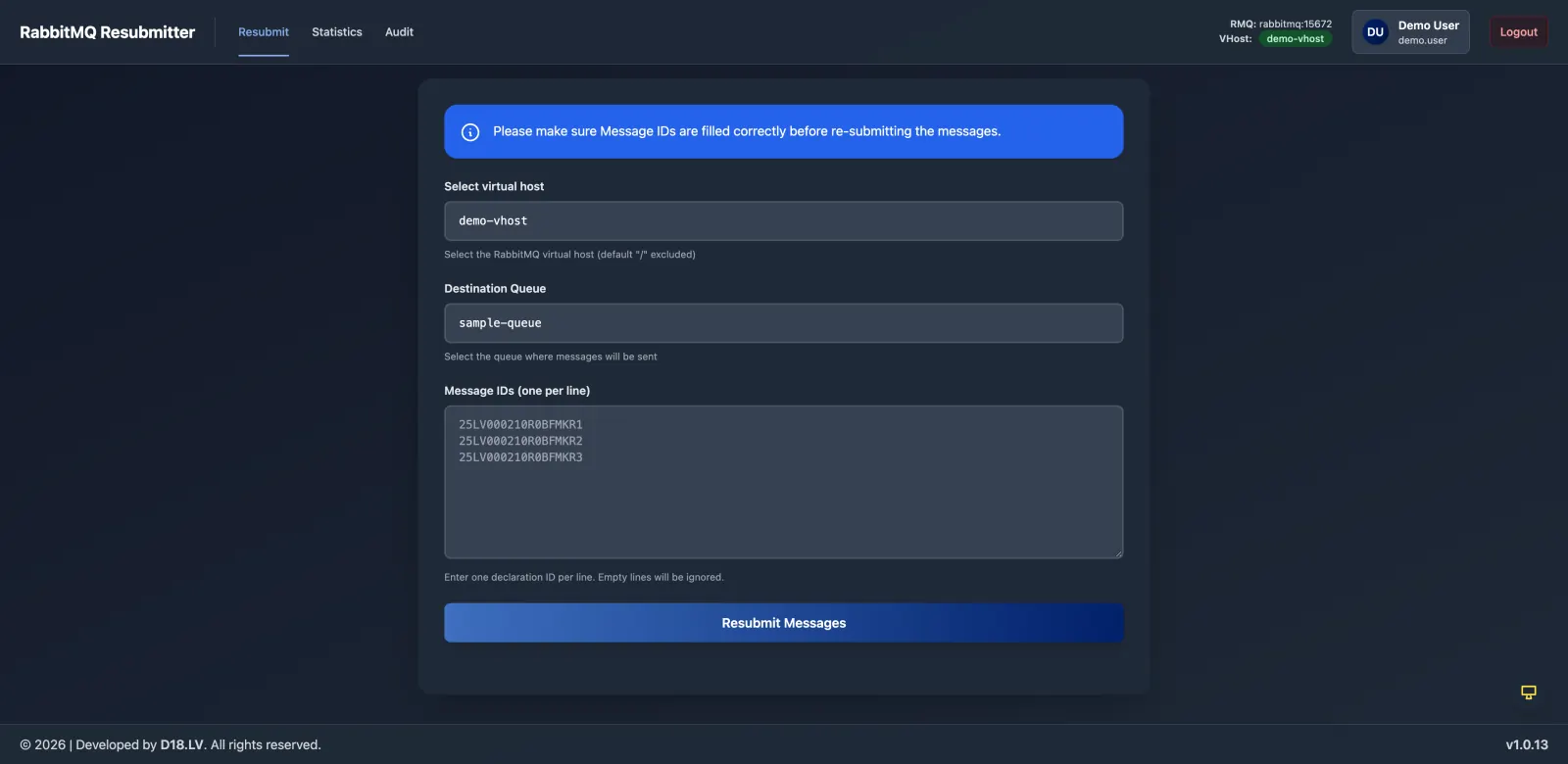
Task: Open the Demo User profile menu
Action: click(x=1410, y=32)
